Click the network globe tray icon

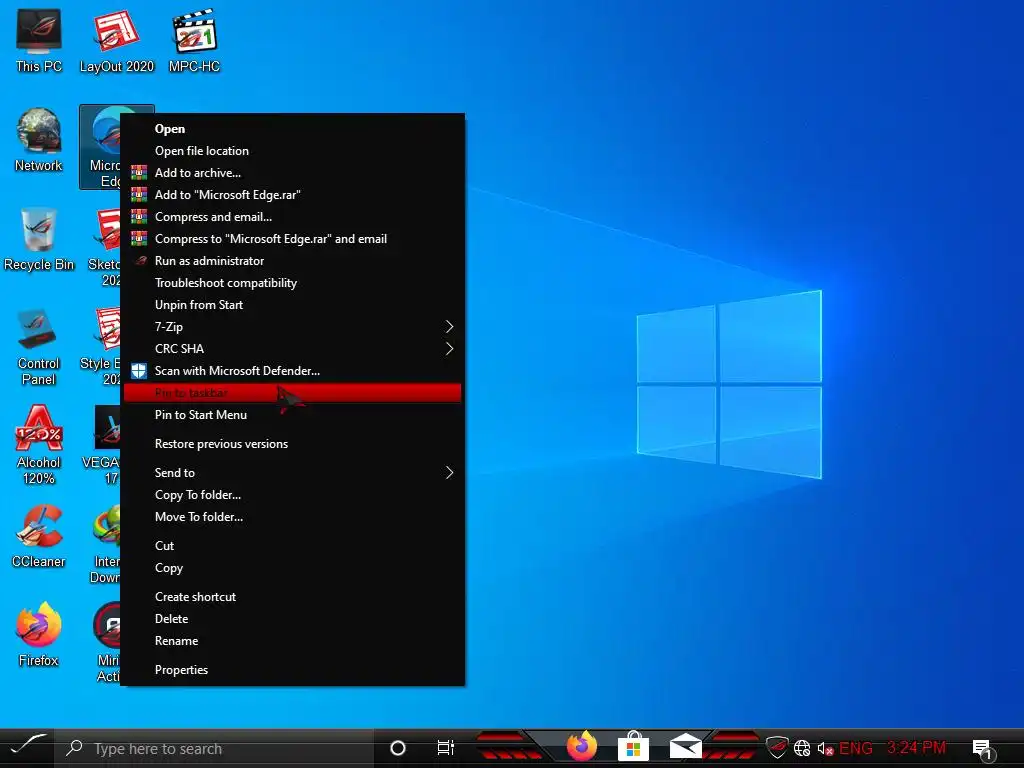(x=802, y=748)
